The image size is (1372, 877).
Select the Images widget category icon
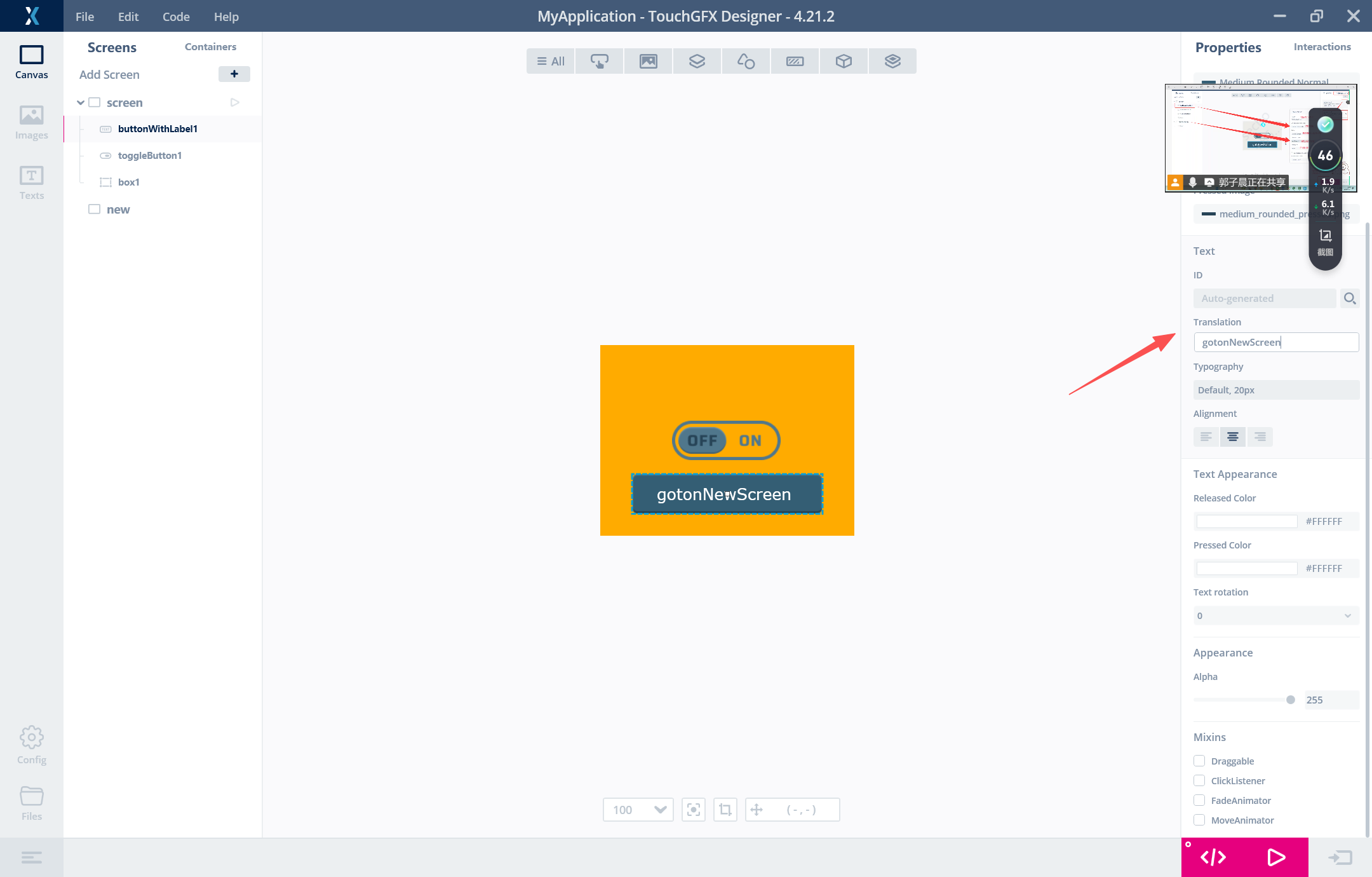(648, 61)
